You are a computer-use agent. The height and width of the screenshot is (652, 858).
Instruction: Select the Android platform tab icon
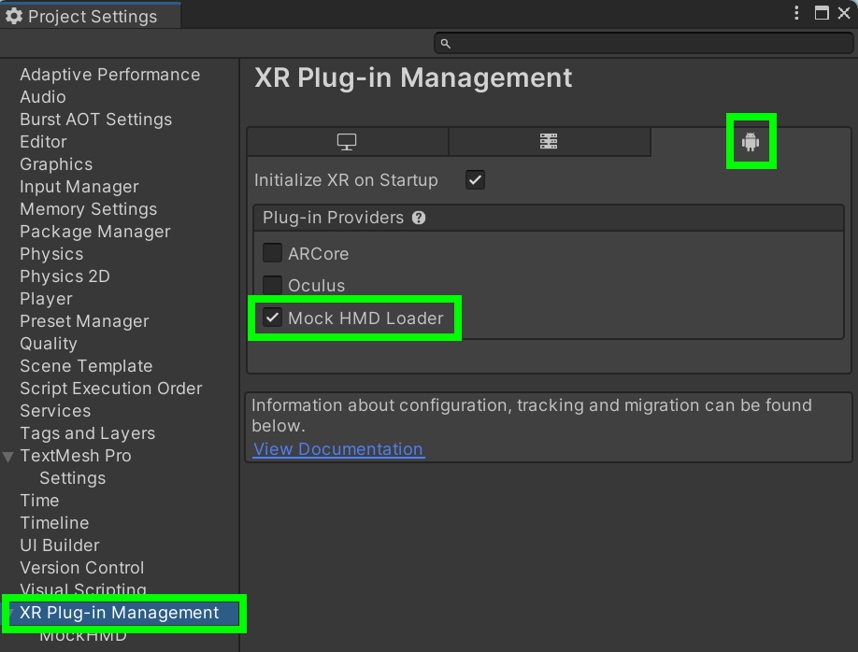pos(750,142)
